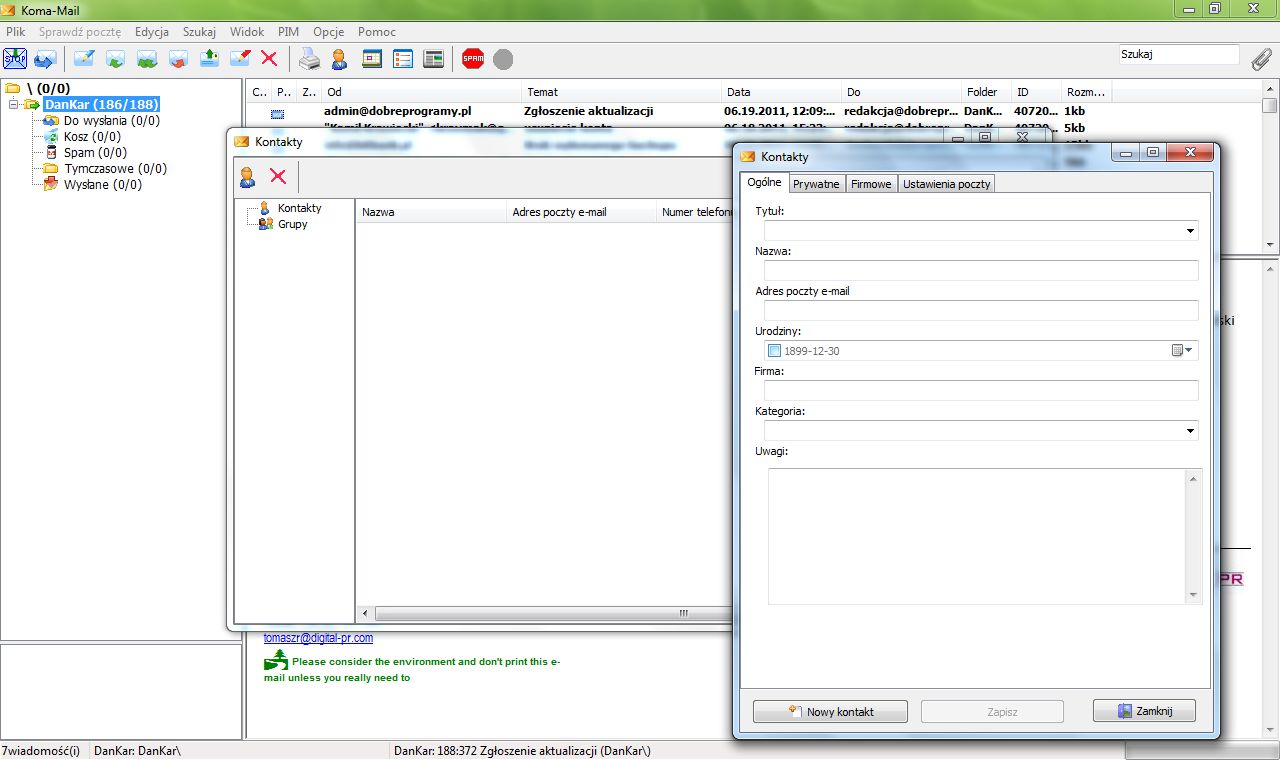The height and width of the screenshot is (760, 1280).
Task: Click the Forward message toolbar icon
Action: pyautogui.click(x=178, y=59)
